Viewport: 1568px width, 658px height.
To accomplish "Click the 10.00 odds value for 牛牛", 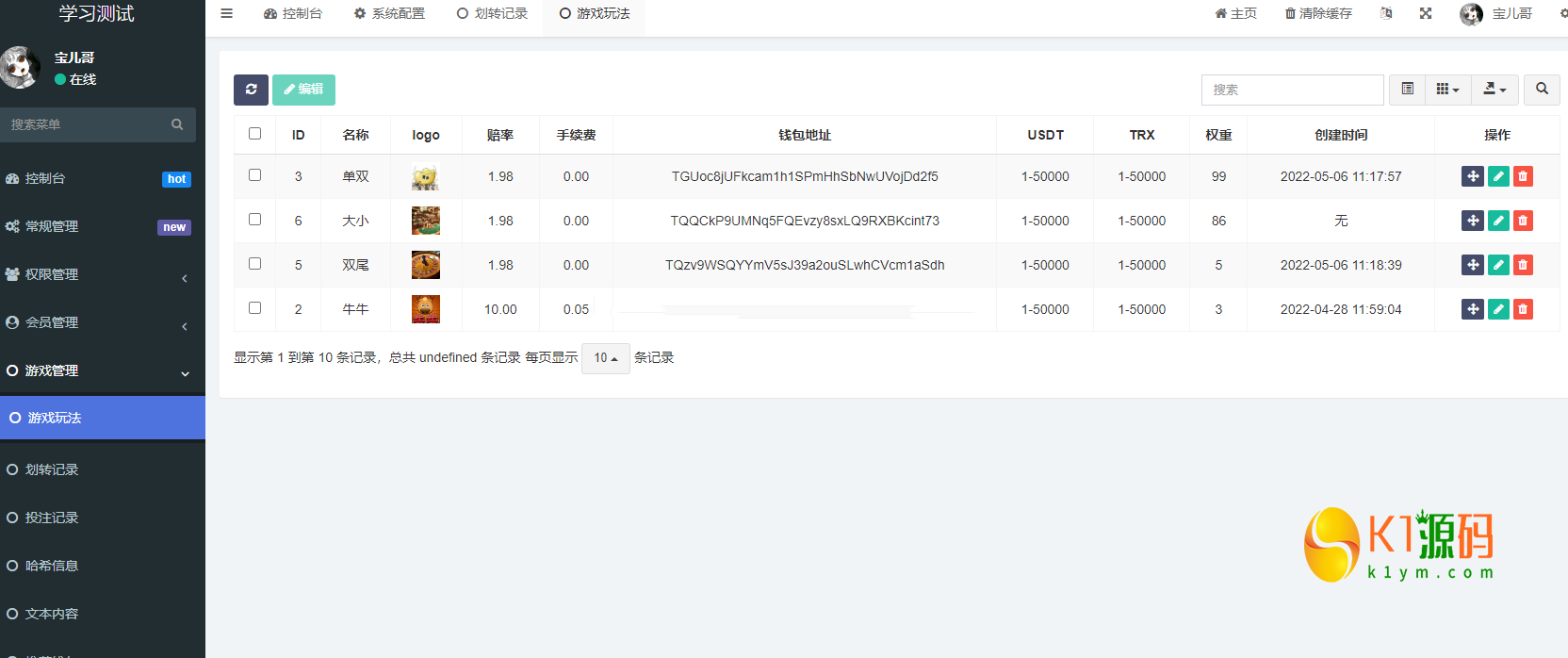I will 500,309.
